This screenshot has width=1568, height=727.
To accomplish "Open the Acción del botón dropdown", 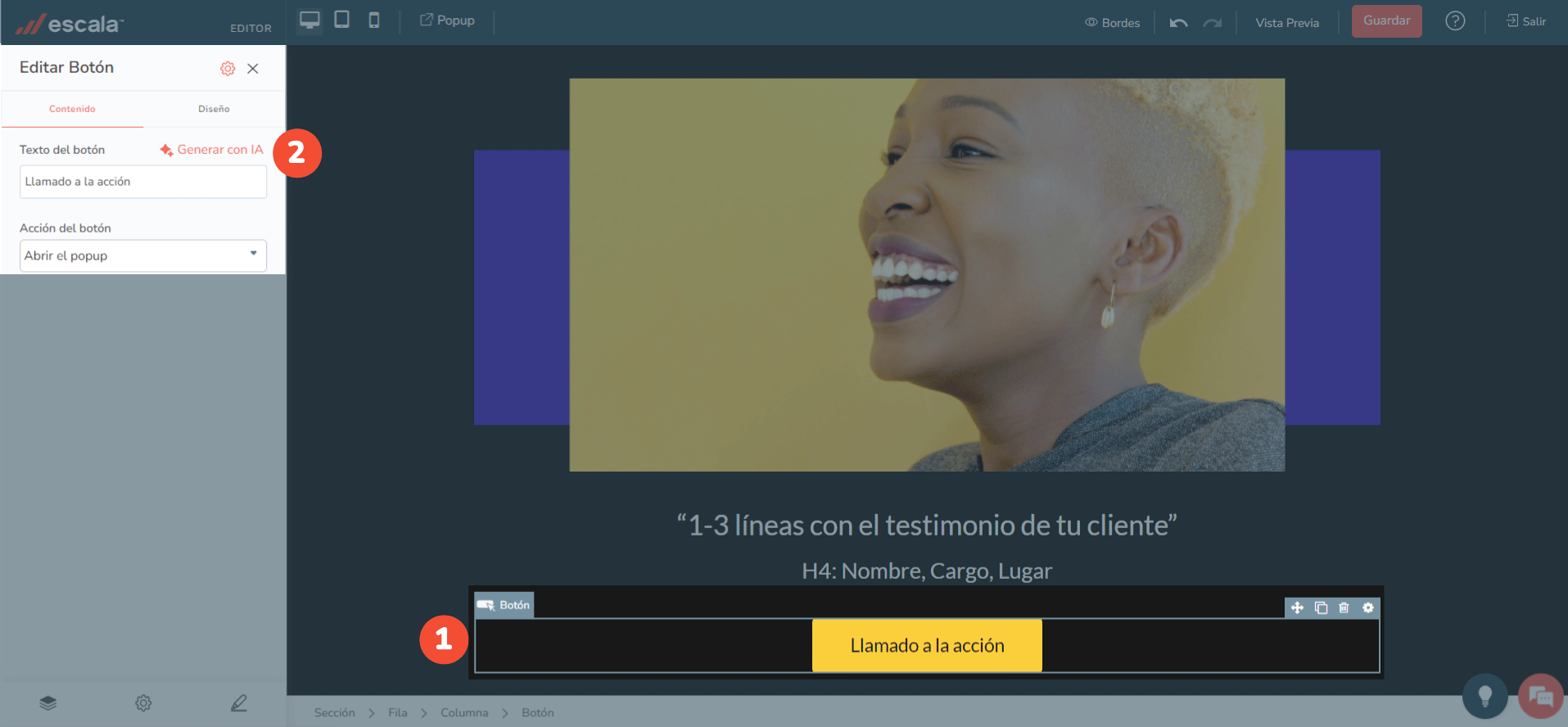I will point(143,255).
